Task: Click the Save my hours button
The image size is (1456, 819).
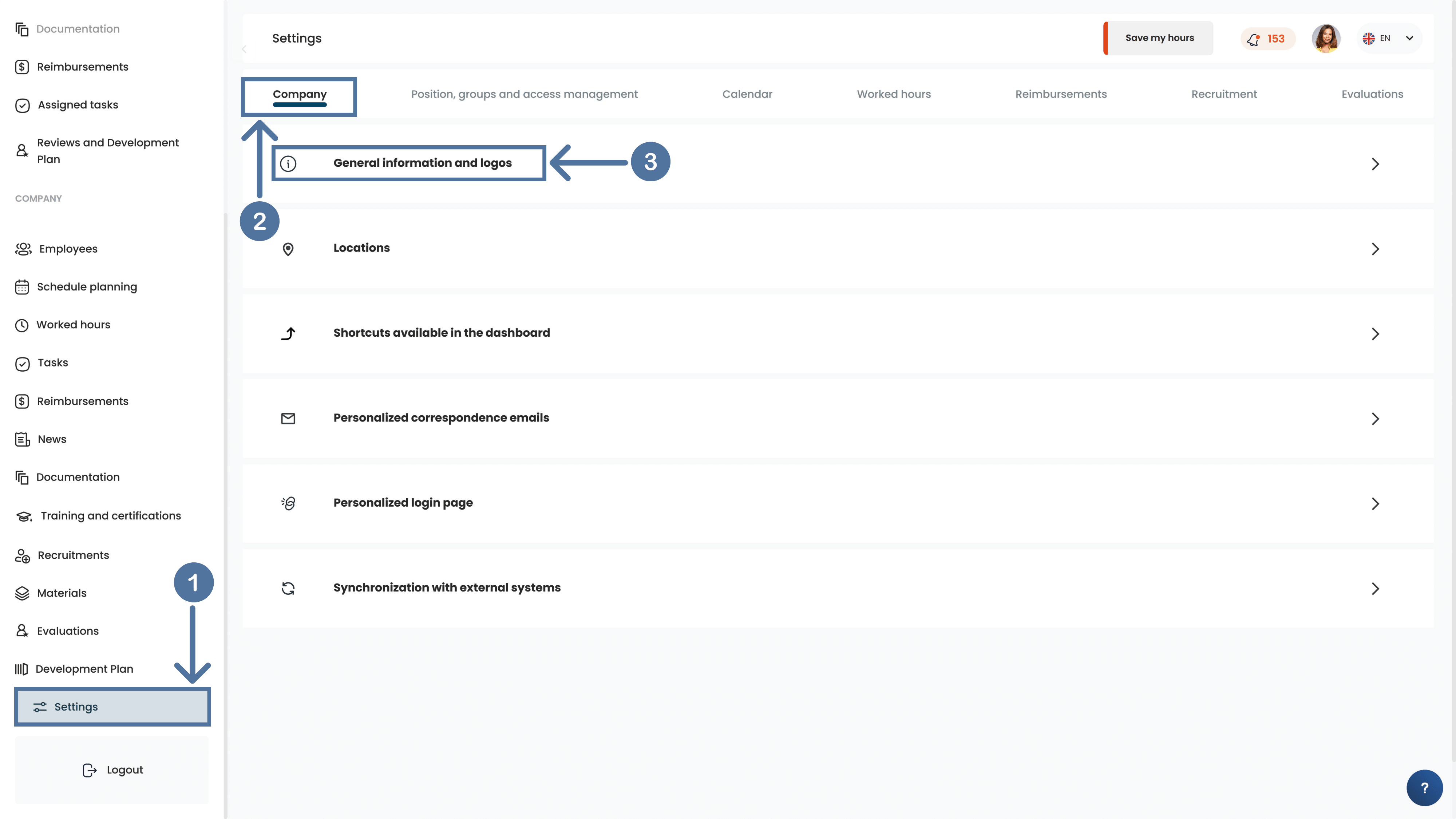Action: click(1158, 39)
